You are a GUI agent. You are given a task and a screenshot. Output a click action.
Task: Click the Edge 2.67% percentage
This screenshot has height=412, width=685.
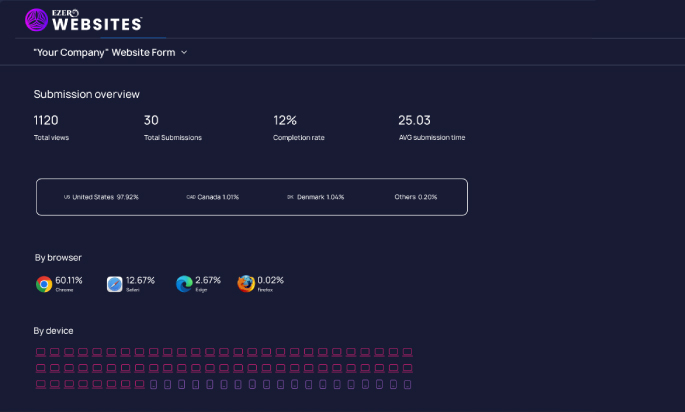click(x=208, y=280)
